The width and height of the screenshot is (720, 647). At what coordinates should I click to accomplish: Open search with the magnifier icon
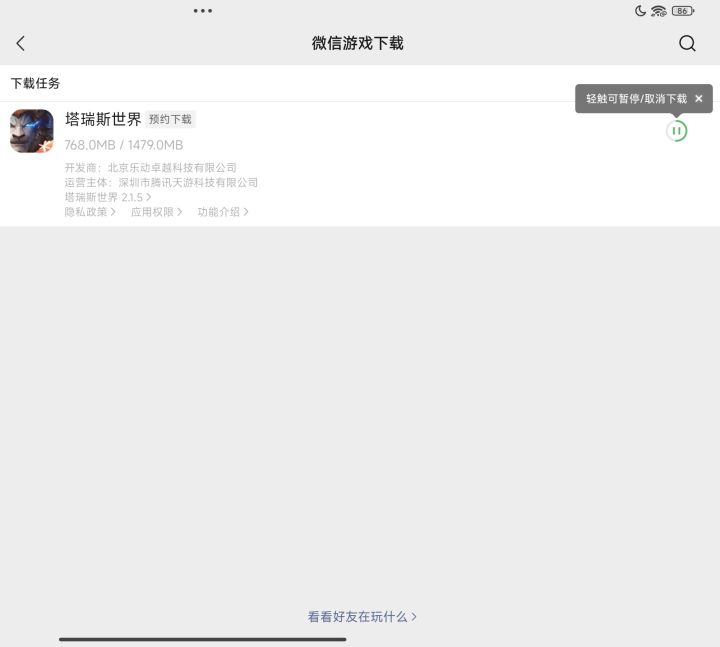[x=687, y=44]
